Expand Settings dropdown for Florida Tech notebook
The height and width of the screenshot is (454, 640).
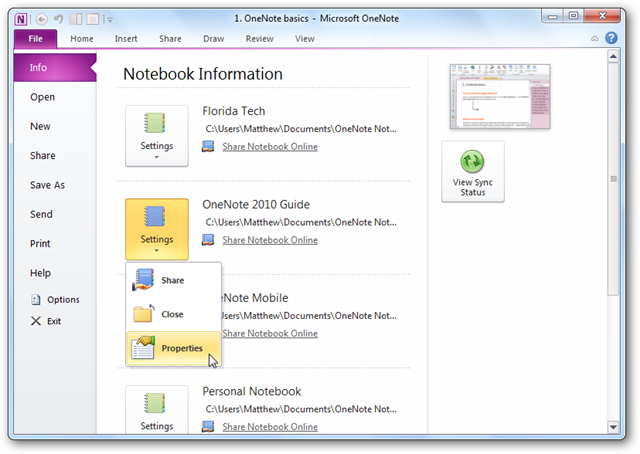point(157,136)
